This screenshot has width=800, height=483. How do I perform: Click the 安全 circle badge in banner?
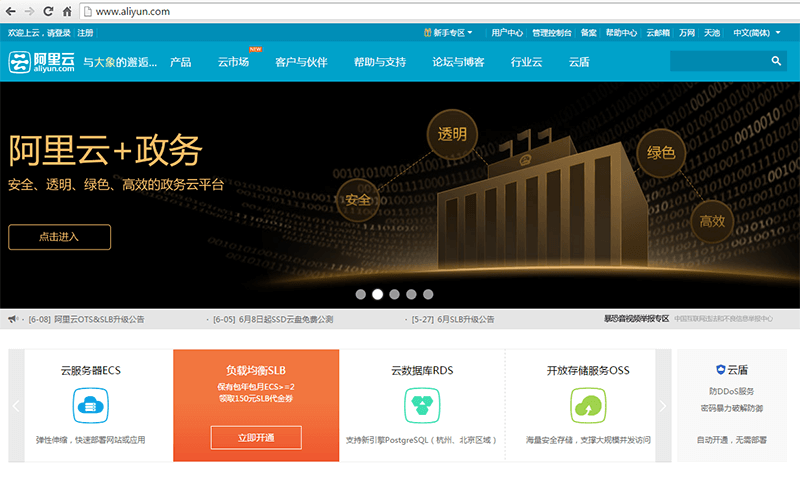(x=358, y=200)
